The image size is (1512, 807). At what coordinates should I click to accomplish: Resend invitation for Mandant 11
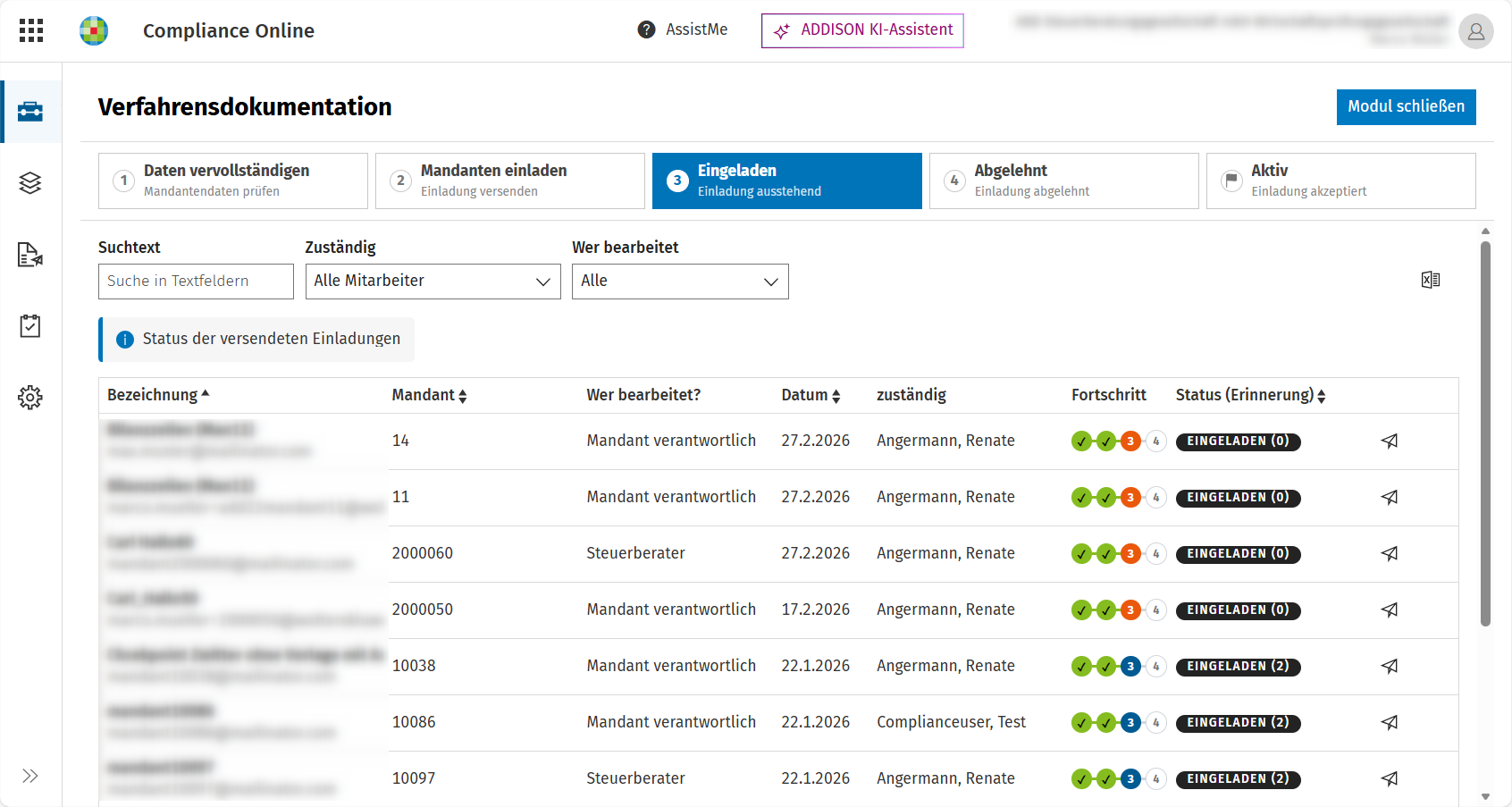coord(1390,497)
